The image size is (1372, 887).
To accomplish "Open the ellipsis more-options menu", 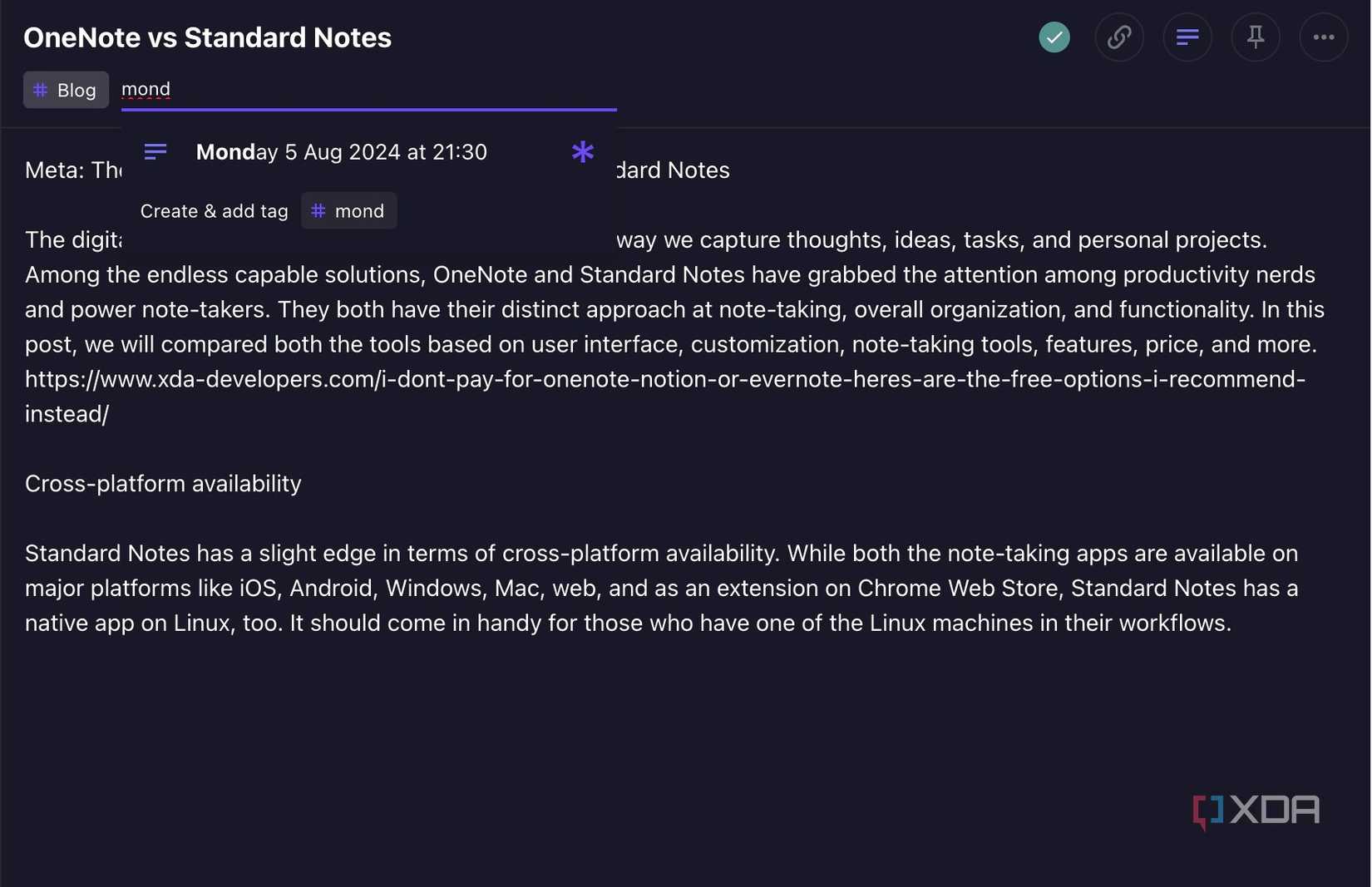I will [x=1323, y=37].
